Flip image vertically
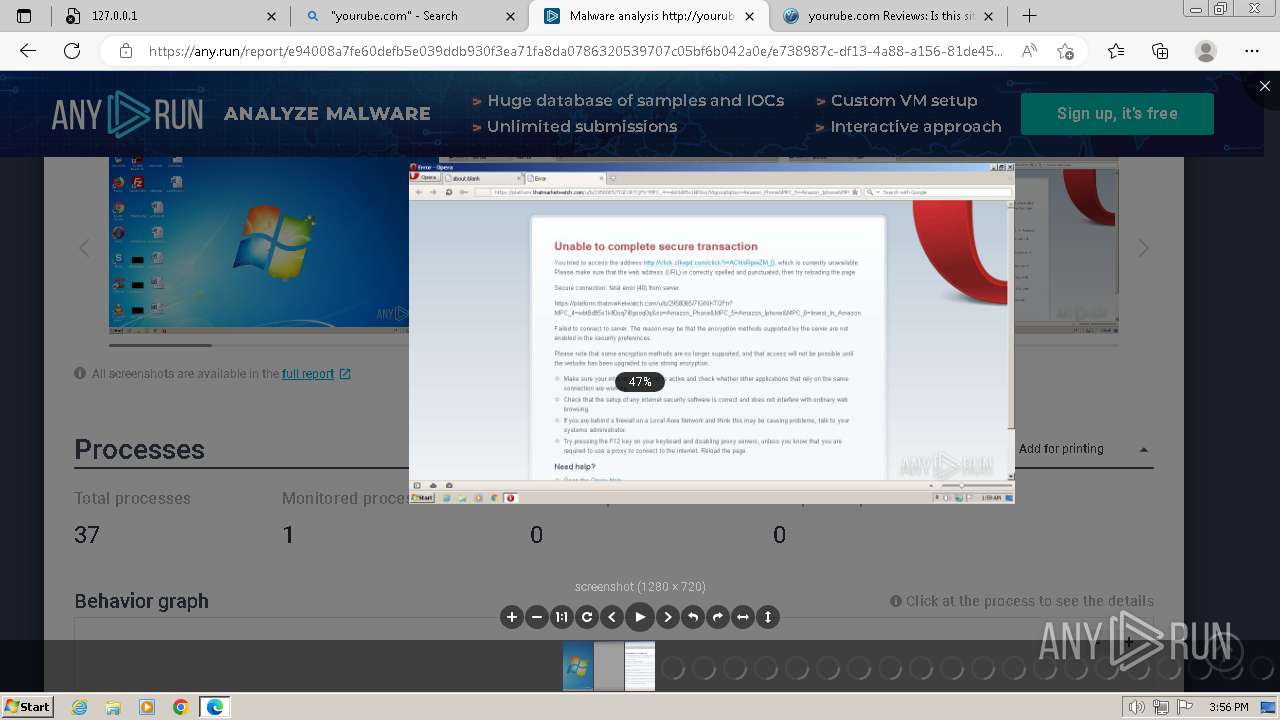 [768, 617]
